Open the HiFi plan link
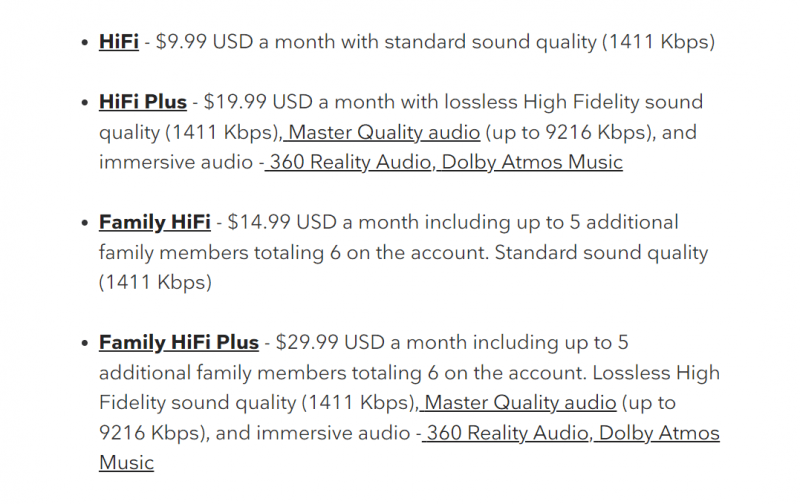800x504 pixels. pyautogui.click(x=118, y=41)
